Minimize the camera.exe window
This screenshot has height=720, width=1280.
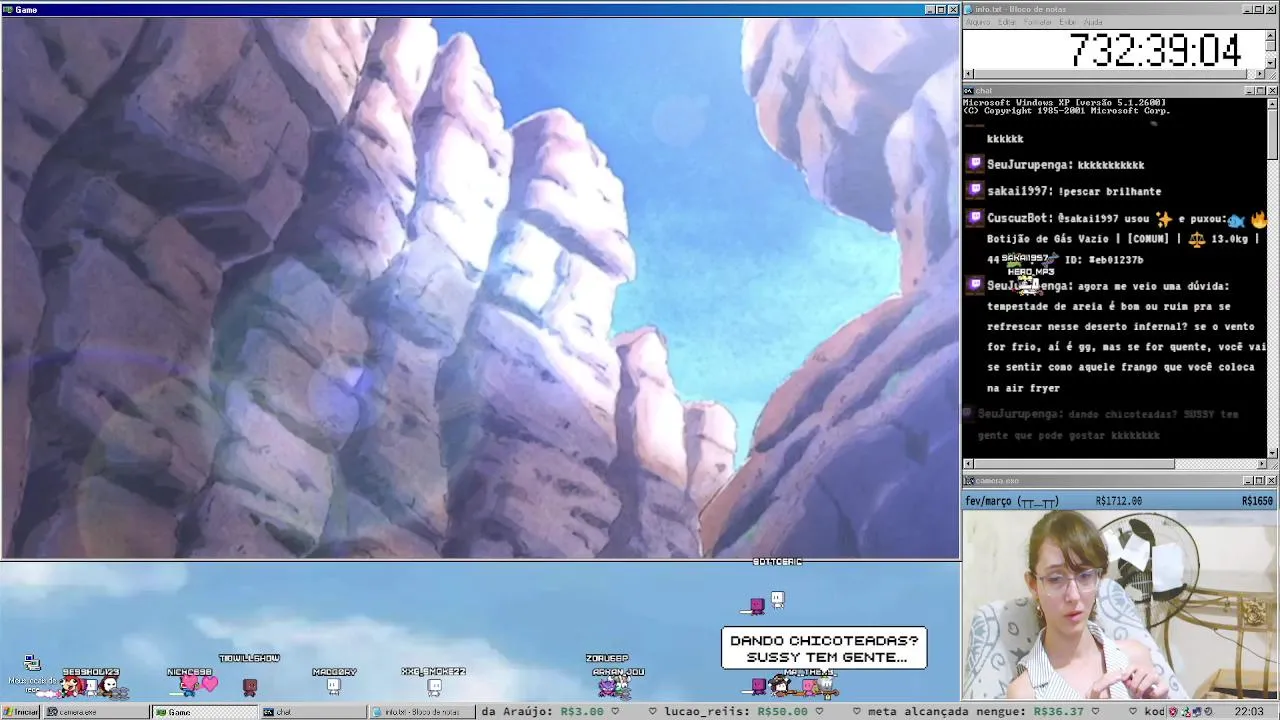[1248, 481]
